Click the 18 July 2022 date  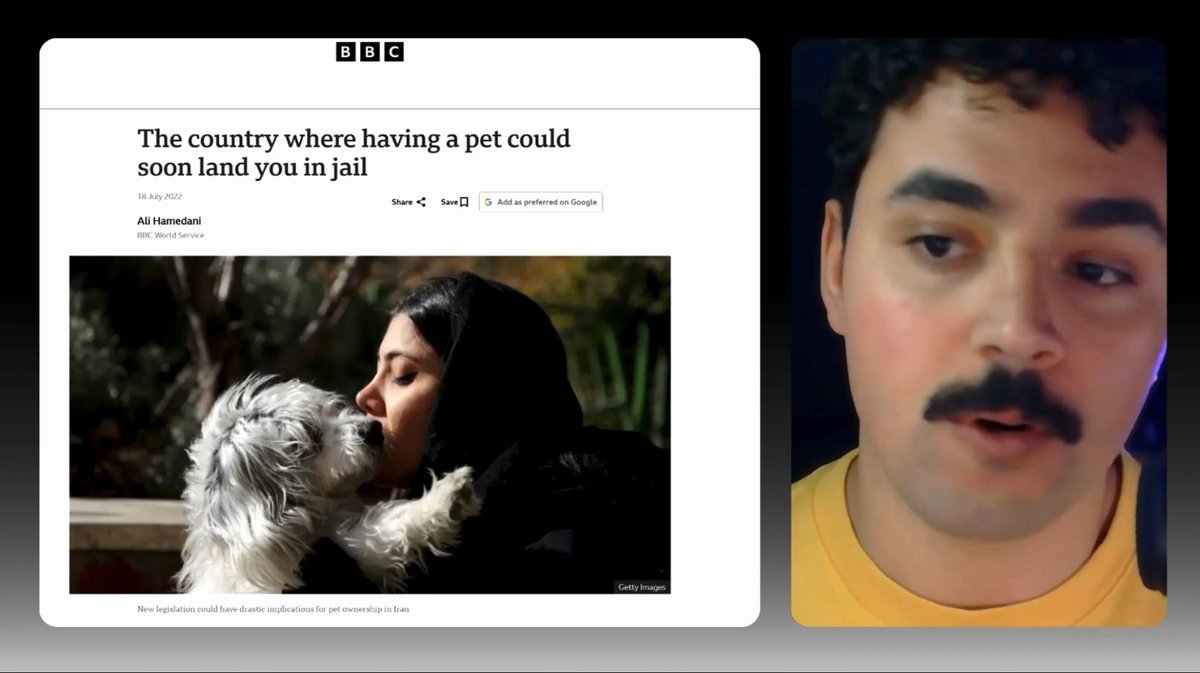(159, 196)
